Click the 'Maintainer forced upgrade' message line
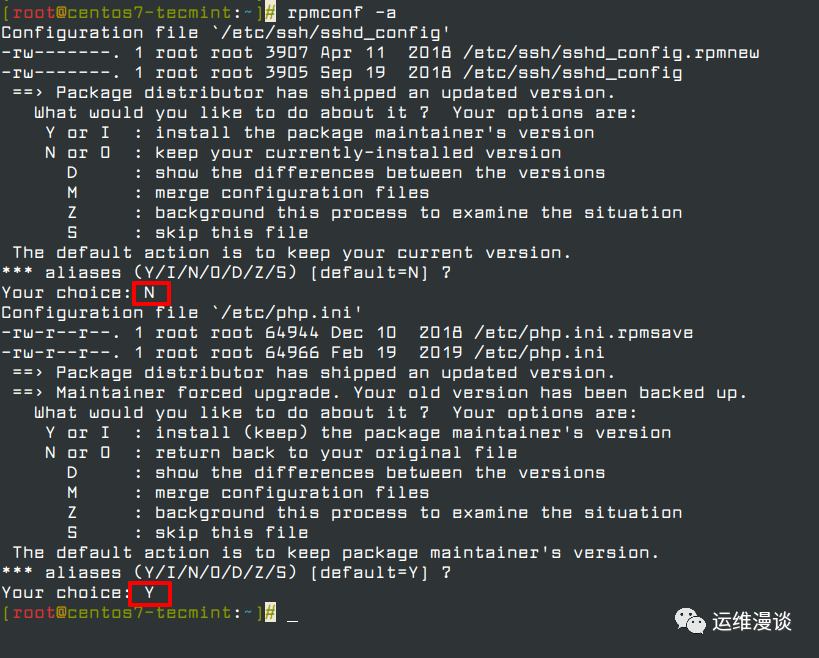 [x=400, y=393]
